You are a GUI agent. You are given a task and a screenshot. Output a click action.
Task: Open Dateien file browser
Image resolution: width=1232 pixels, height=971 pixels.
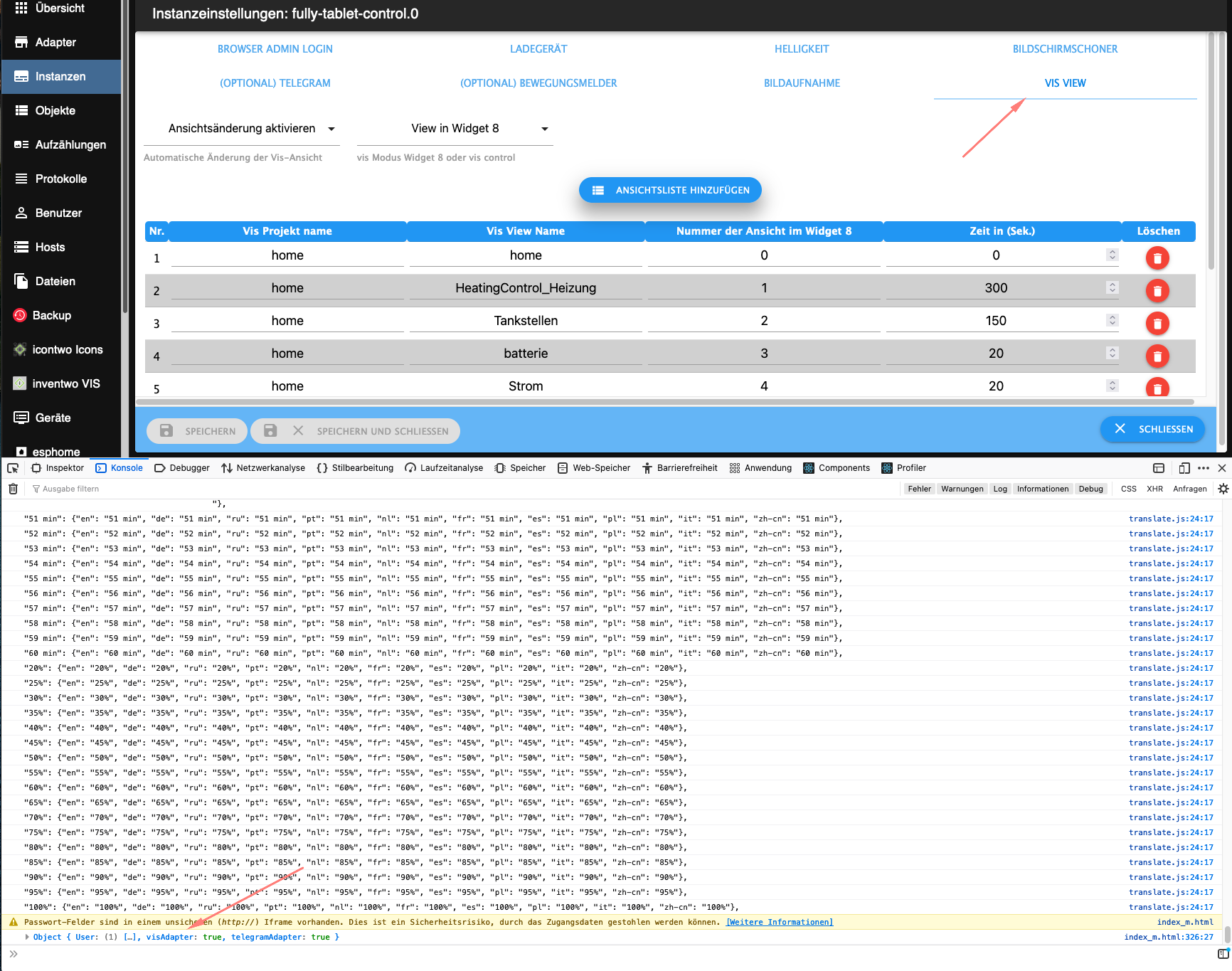60,281
